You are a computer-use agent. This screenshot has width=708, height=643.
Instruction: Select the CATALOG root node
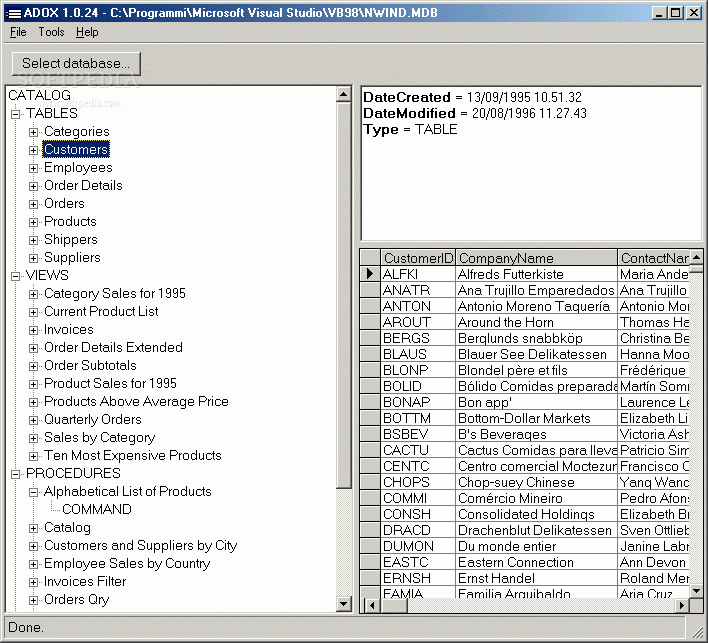(x=40, y=95)
